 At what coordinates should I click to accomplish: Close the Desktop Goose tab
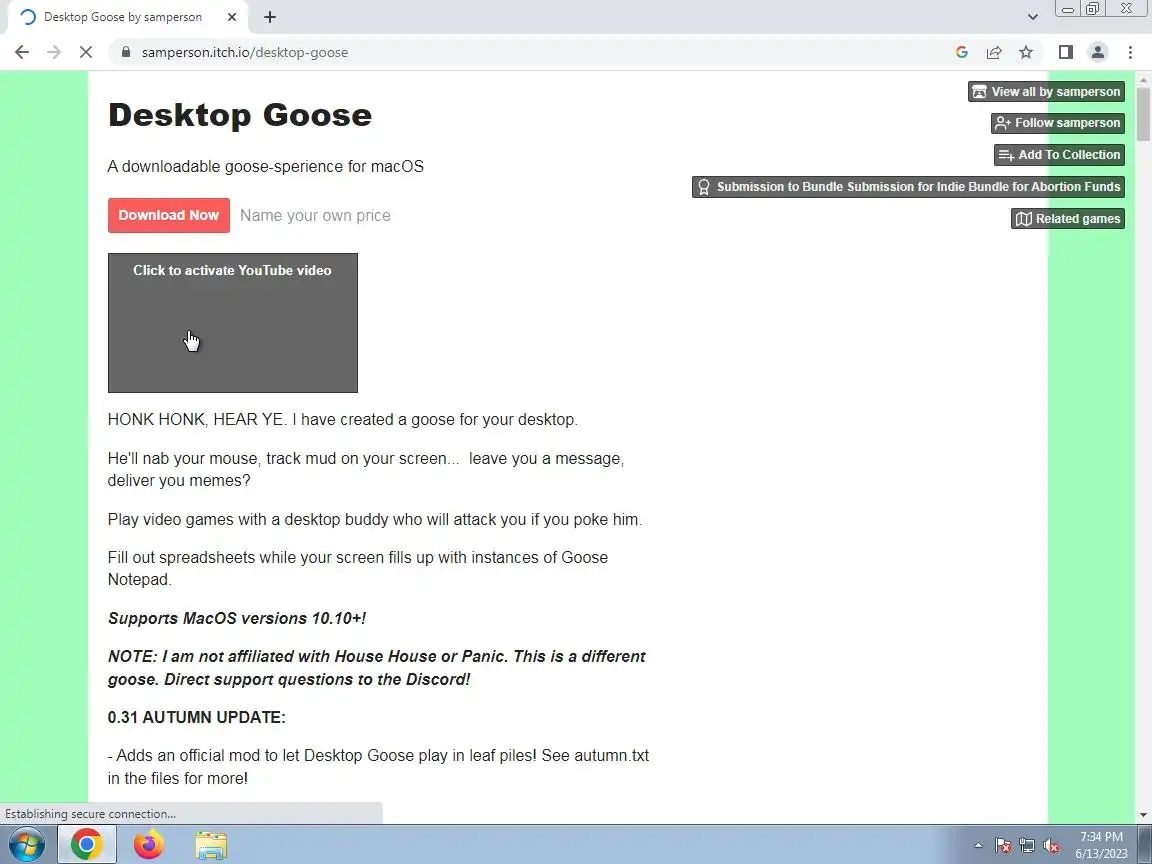pos(232,17)
